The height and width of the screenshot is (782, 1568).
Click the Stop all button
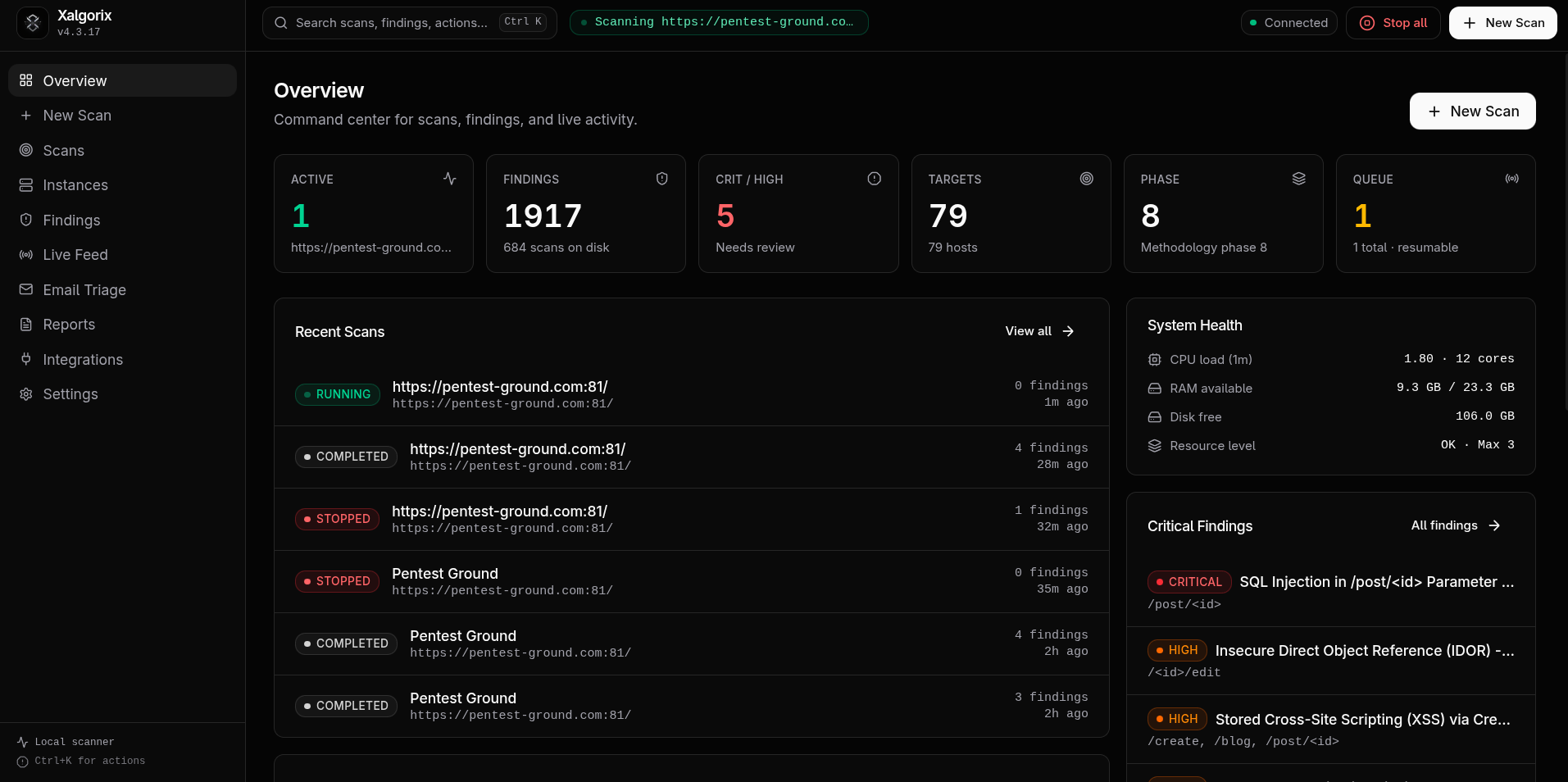(x=1393, y=23)
